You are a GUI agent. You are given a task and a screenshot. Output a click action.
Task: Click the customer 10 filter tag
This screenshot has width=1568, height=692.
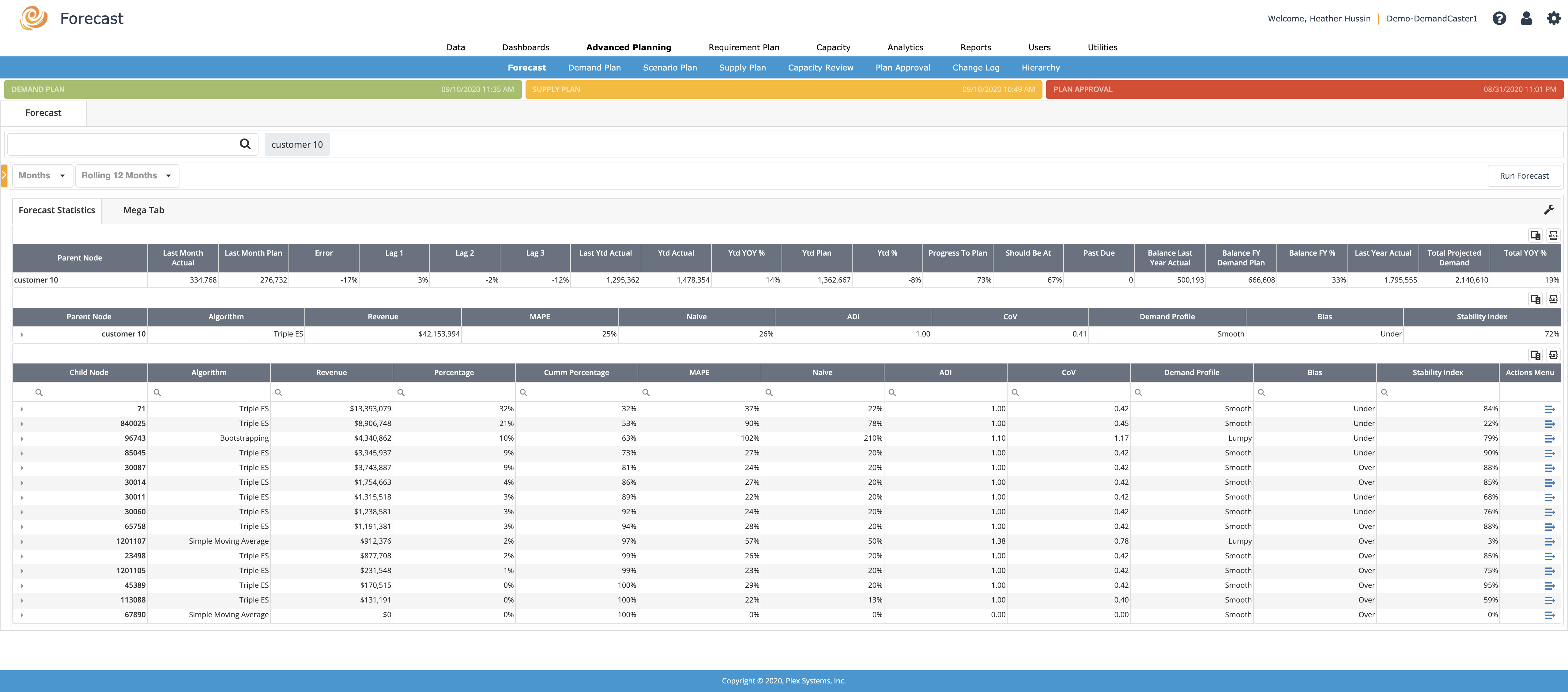tap(297, 144)
